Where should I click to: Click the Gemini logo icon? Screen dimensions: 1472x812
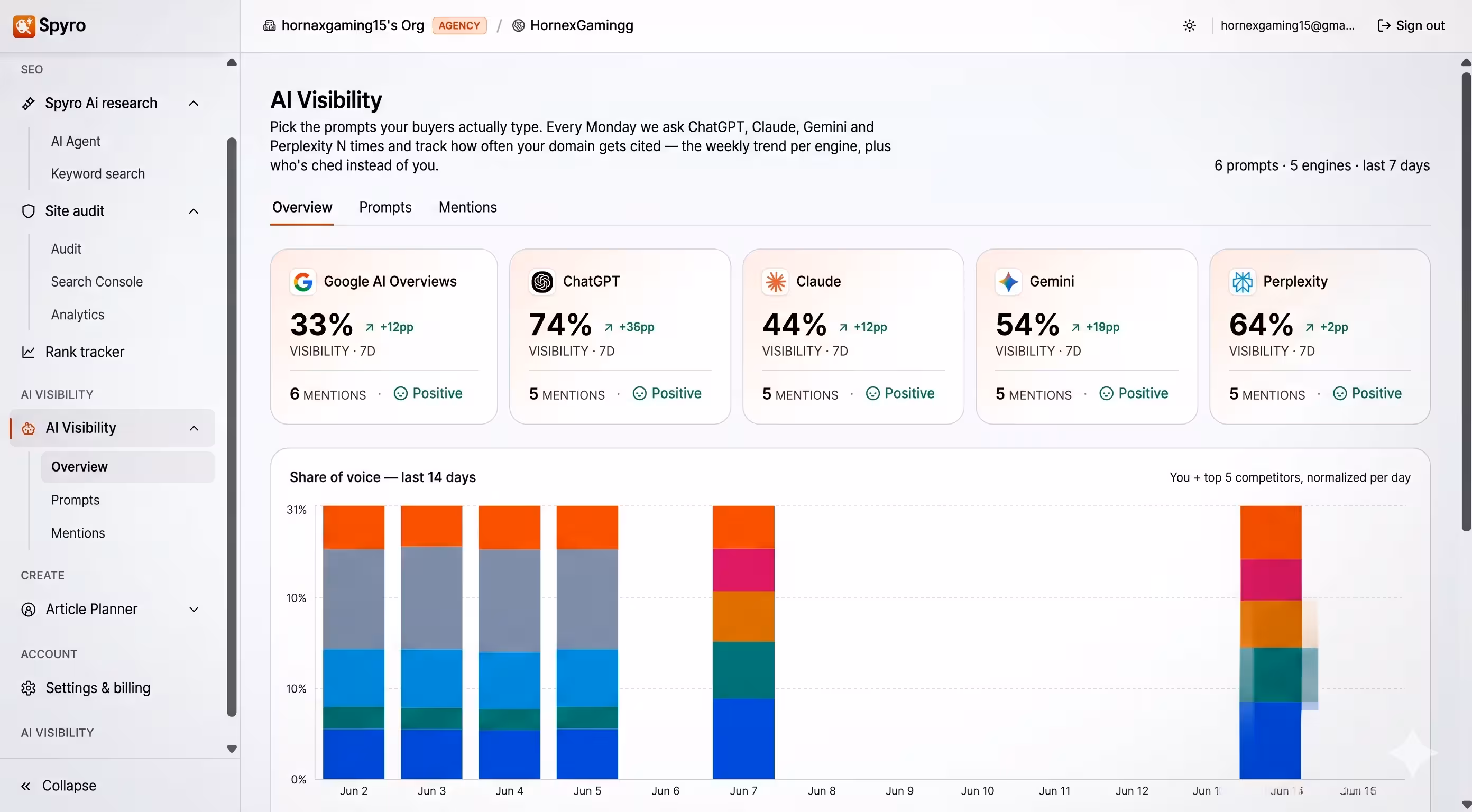pyautogui.click(x=1009, y=282)
